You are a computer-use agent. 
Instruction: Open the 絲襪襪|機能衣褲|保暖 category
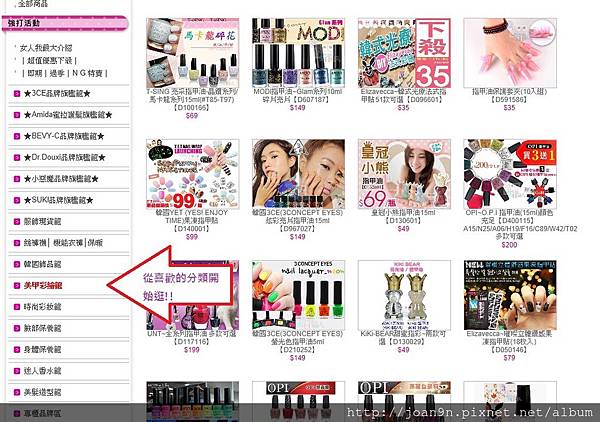click(63, 243)
